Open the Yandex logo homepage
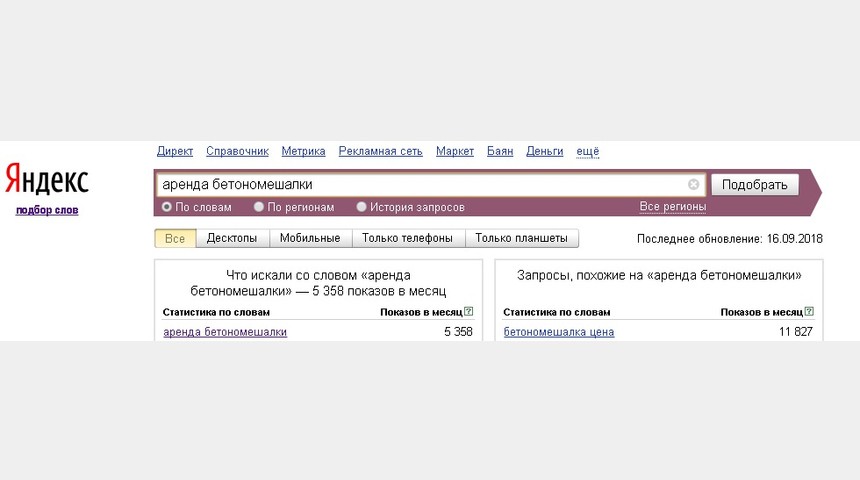 pos(47,179)
